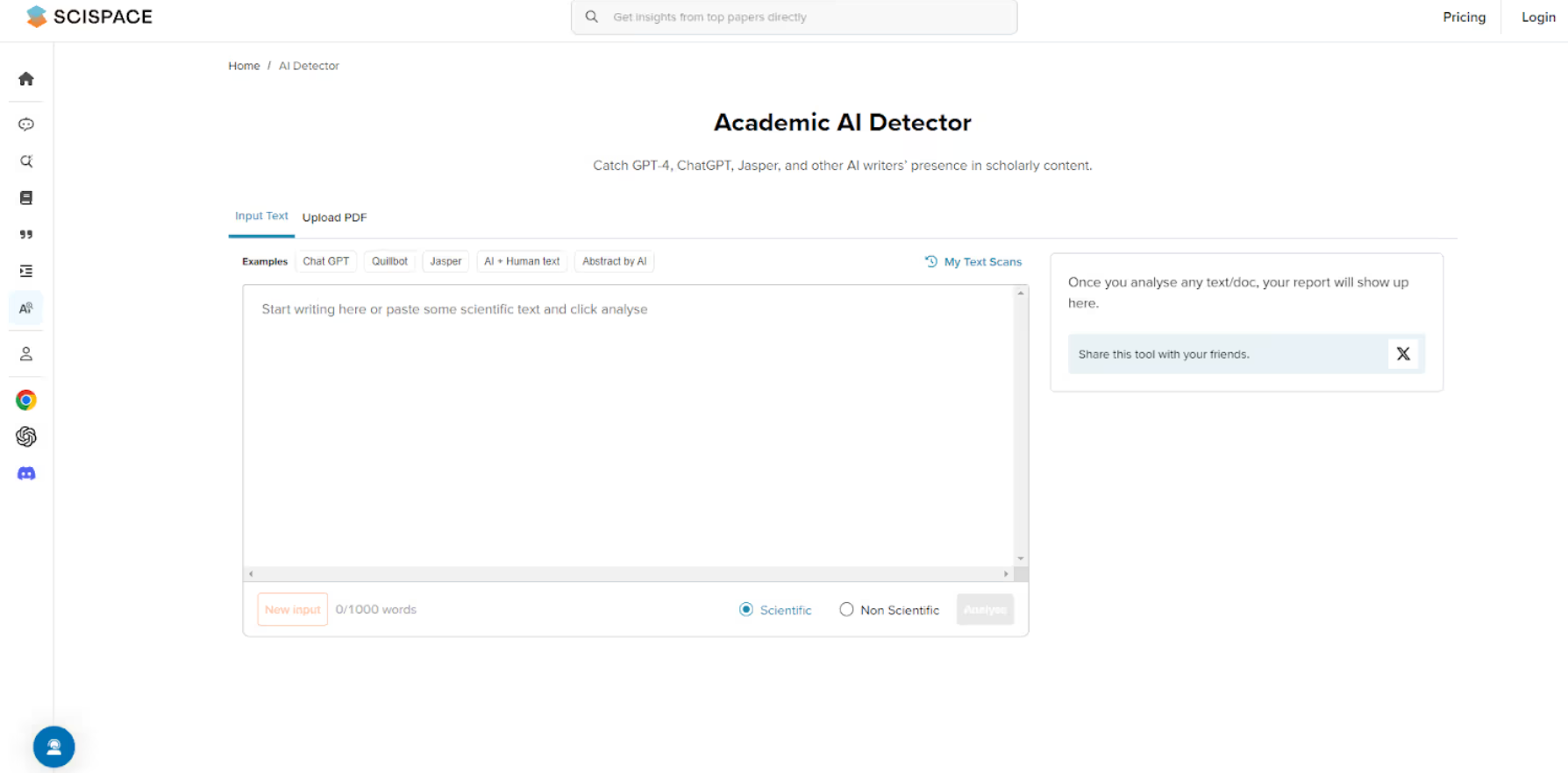Viewport: 1568px width, 773px height.
Task: Select the Non Scientific radio button
Action: coord(846,610)
